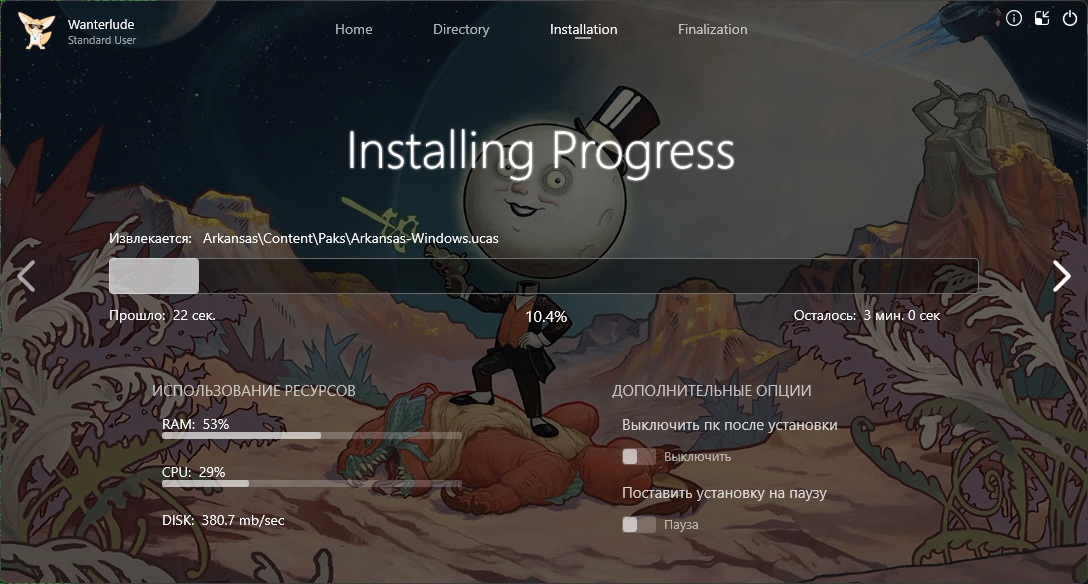Click the Wanterlude username
This screenshot has width=1088, height=584.
[103, 22]
